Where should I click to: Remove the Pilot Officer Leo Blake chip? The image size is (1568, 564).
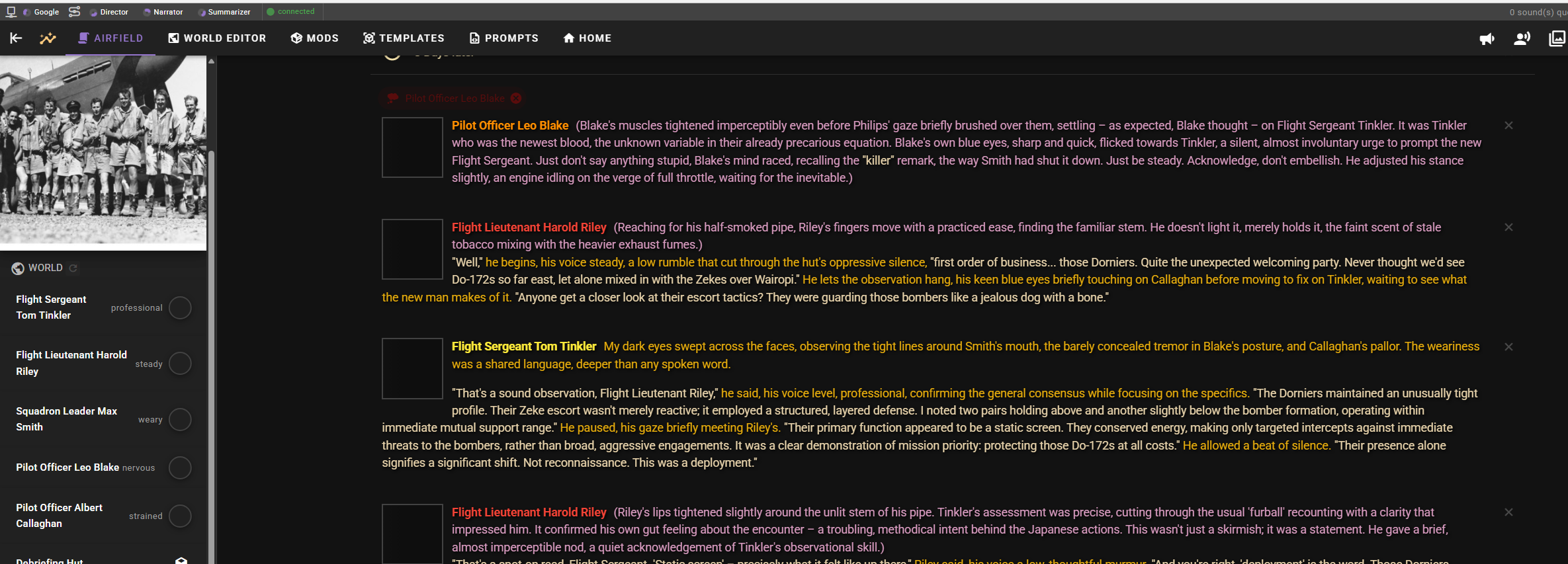pyautogui.click(x=516, y=99)
